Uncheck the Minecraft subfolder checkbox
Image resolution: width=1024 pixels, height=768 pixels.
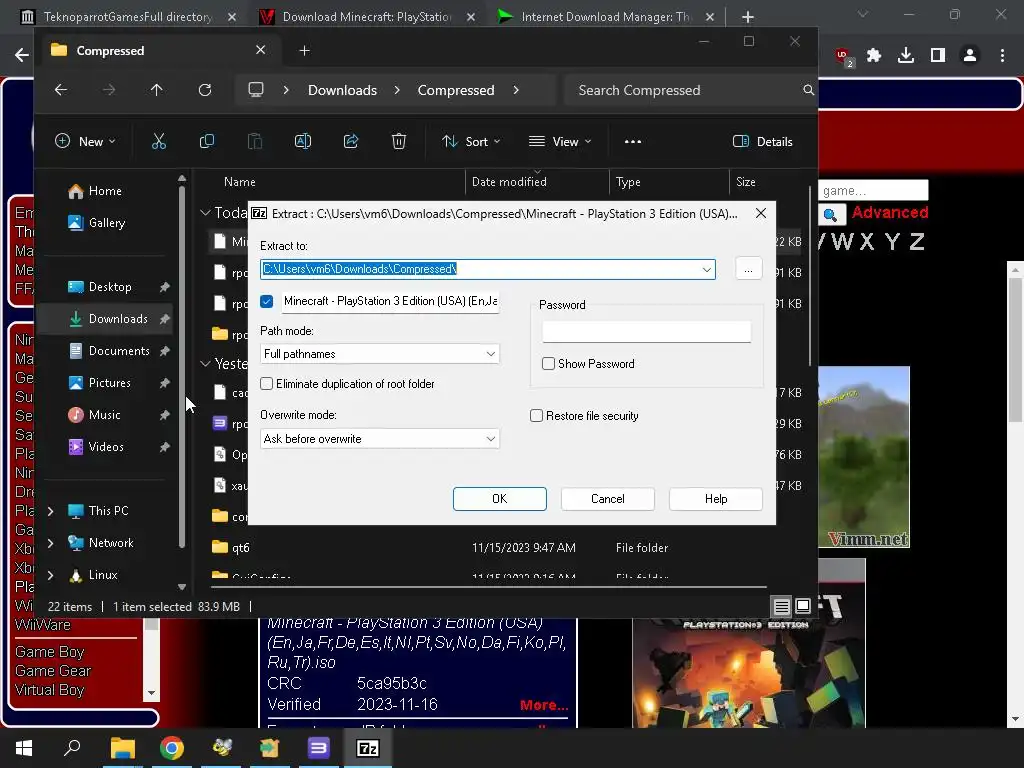click(266, 301)
